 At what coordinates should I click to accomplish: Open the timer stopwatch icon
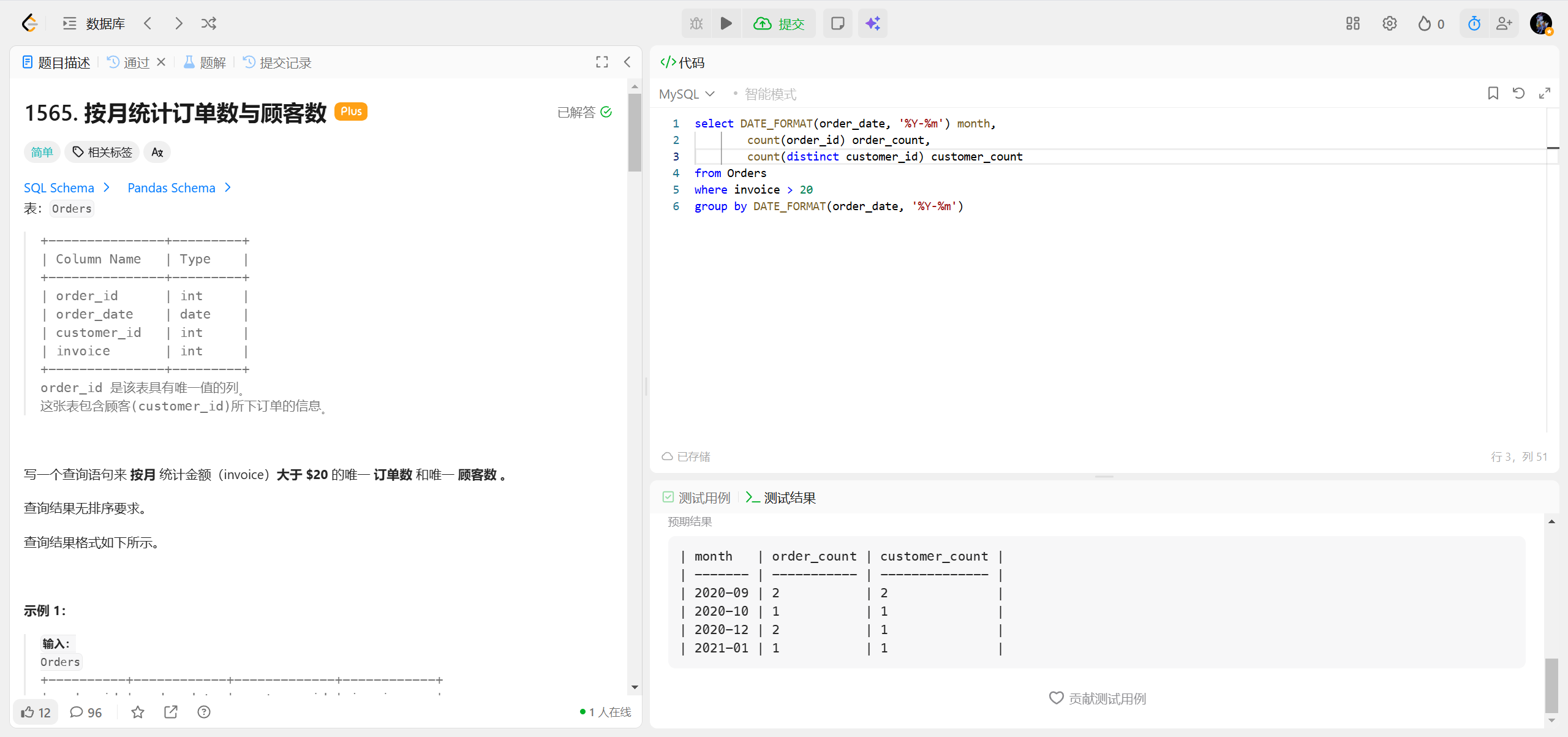[1474, 23]
